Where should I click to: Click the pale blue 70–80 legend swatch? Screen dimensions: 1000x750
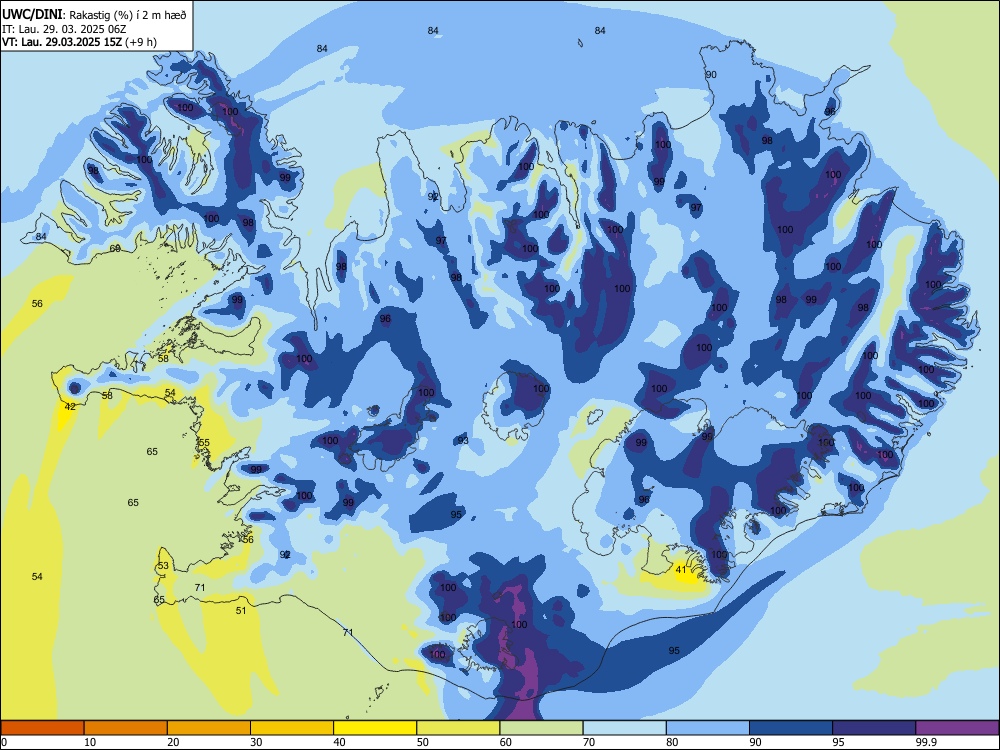tap(624, 728)
